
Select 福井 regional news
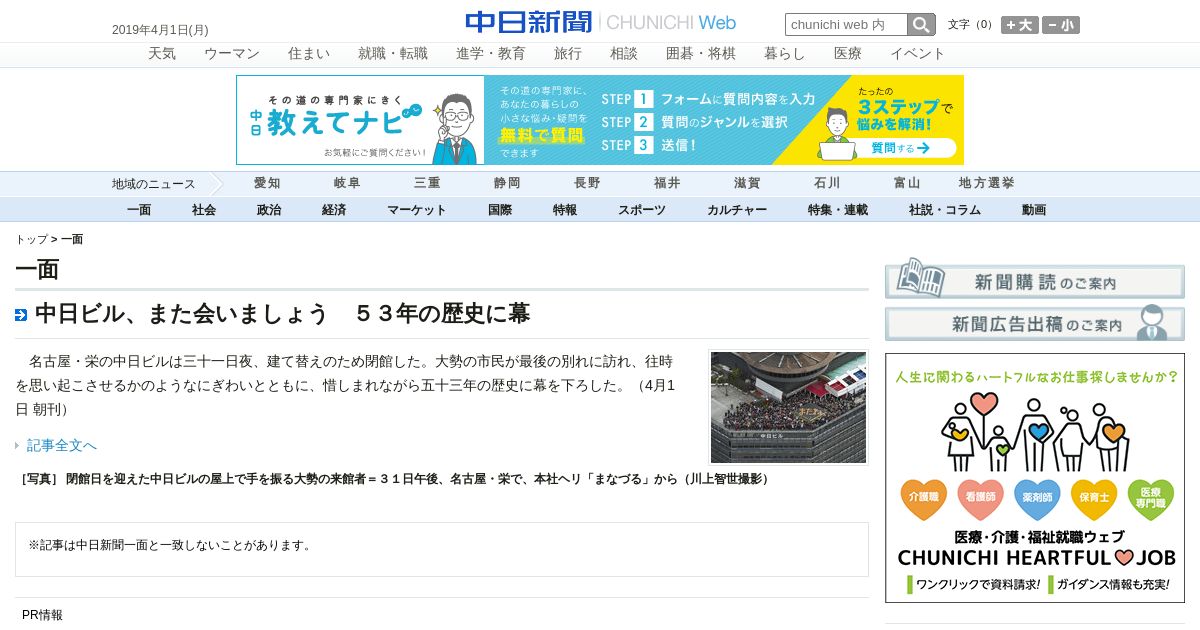coord(667,184)
